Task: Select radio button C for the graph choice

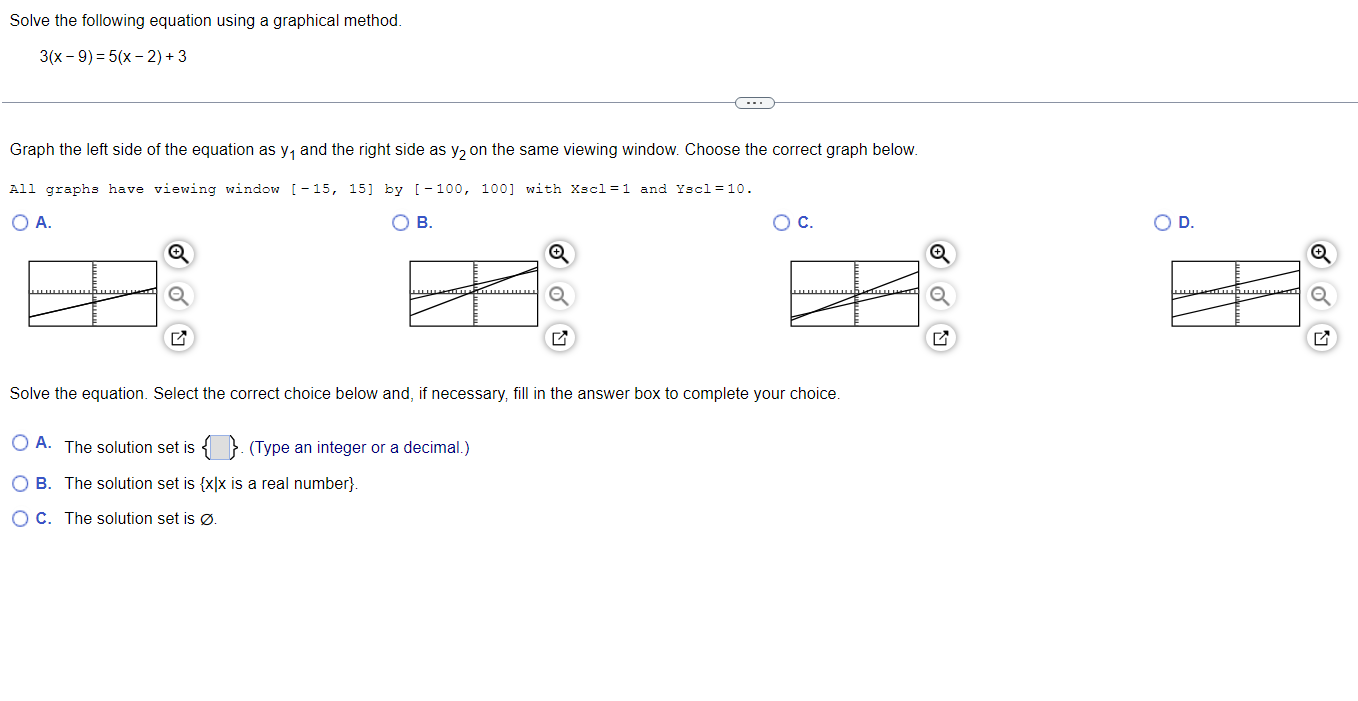Action: point(781,222)
